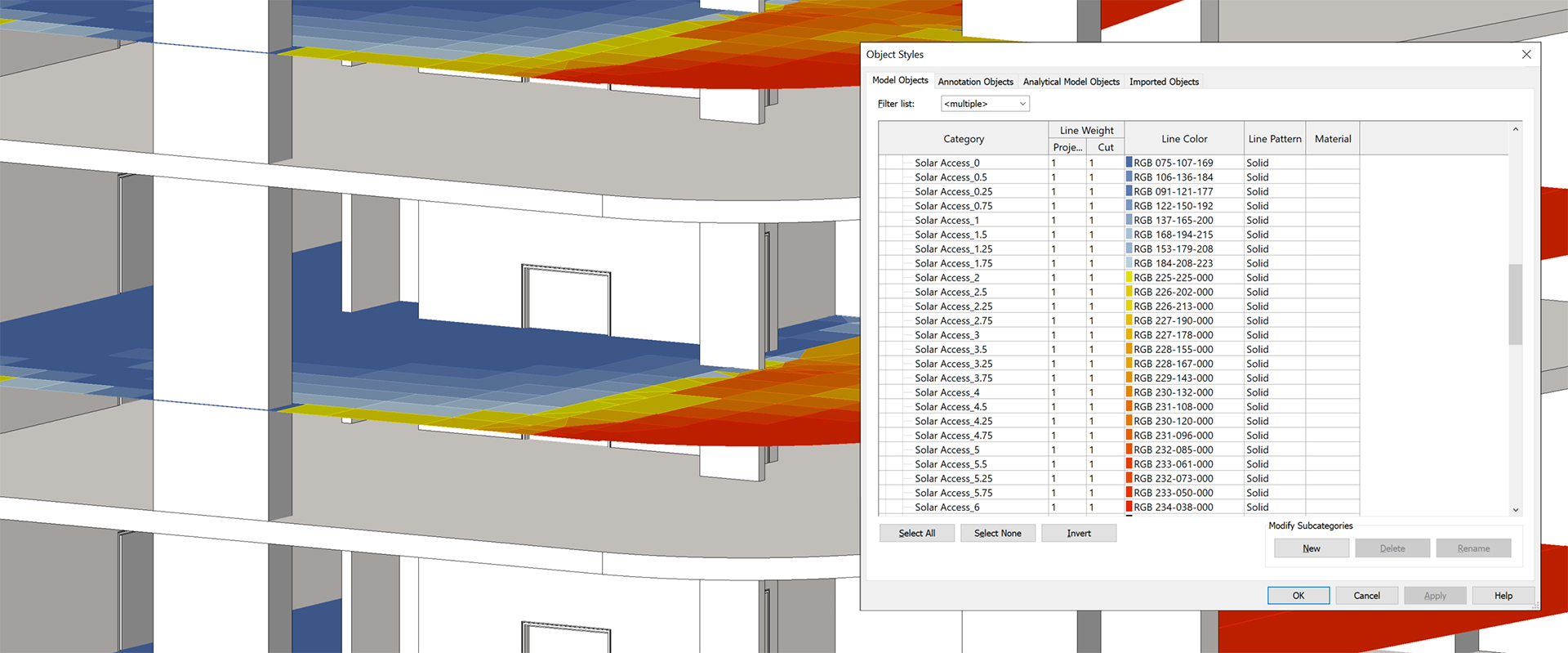Open the Analytical Model Objects tab
Viewport: 1568px width, 653px height.
click(1071, 82)
